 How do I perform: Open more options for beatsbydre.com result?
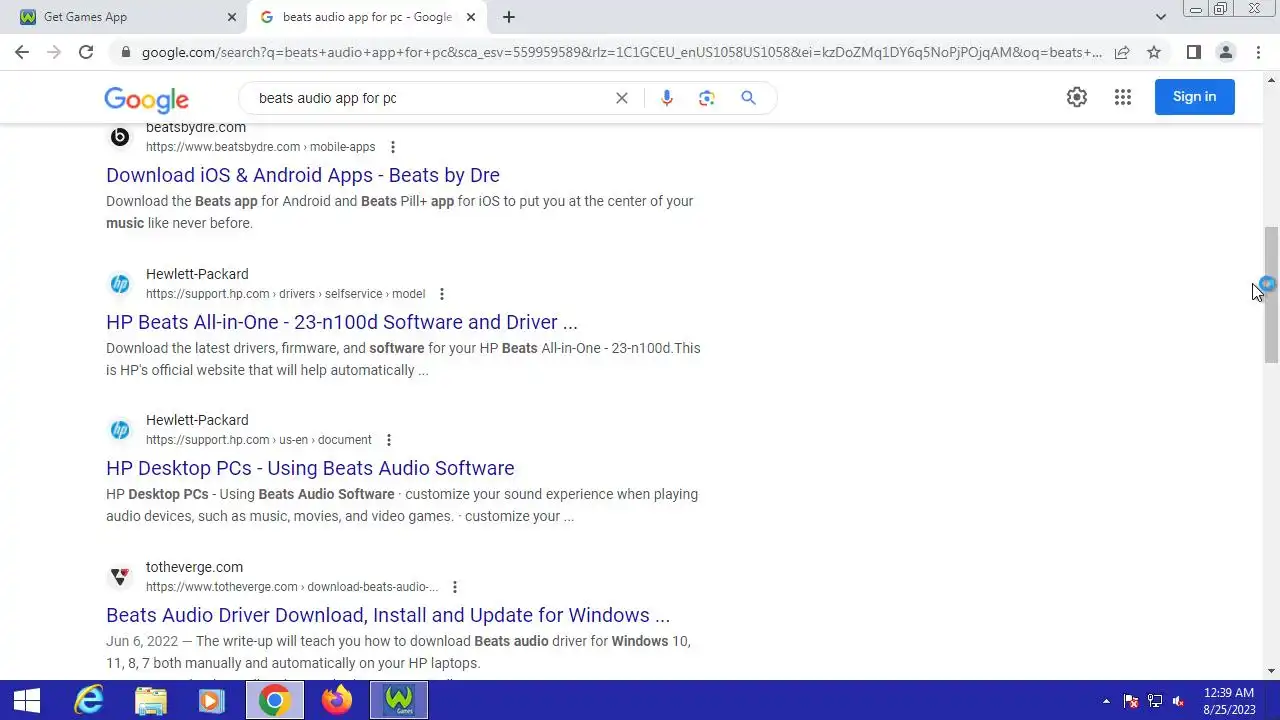(393, 147)
